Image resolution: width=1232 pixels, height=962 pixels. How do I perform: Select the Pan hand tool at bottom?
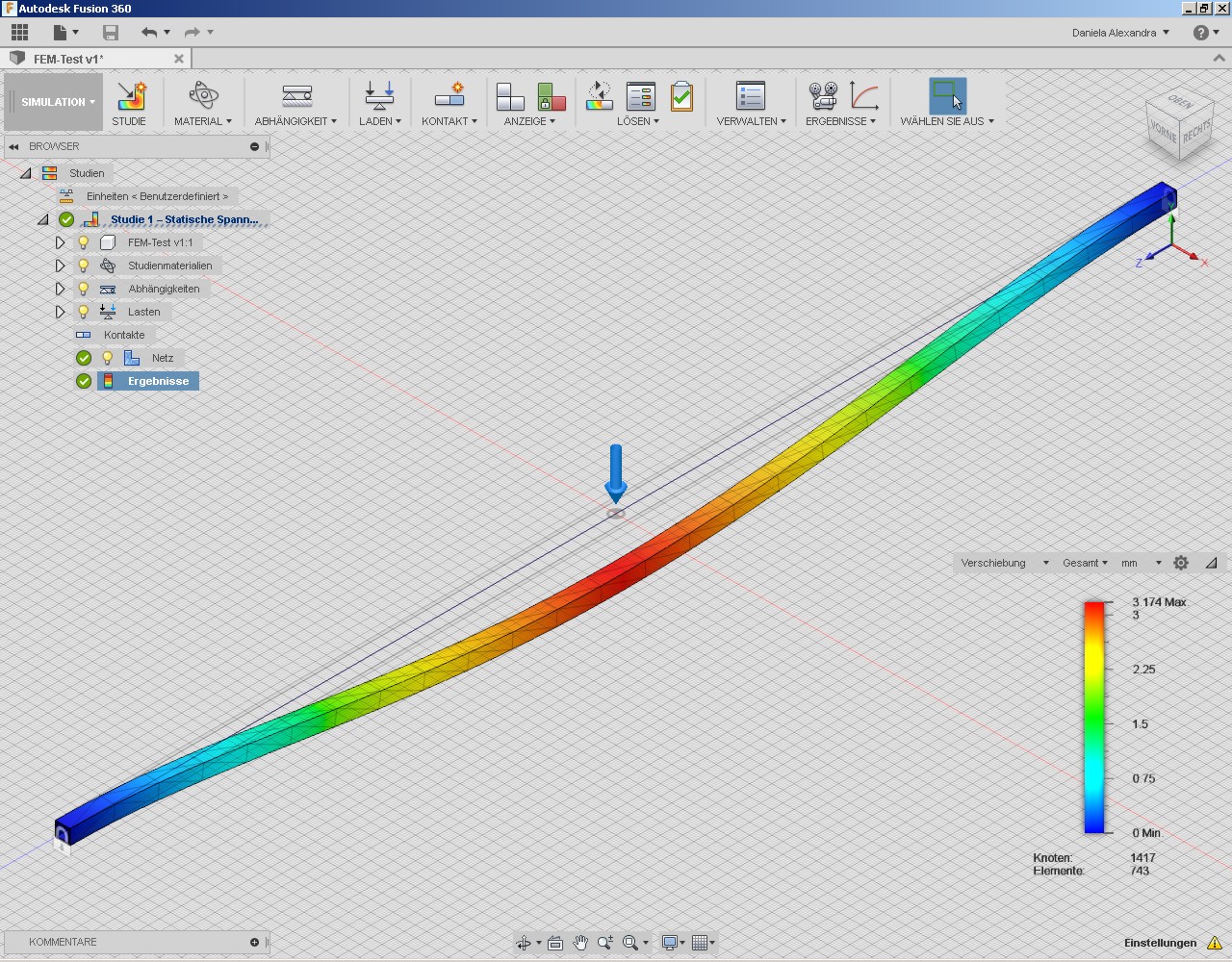581,943
